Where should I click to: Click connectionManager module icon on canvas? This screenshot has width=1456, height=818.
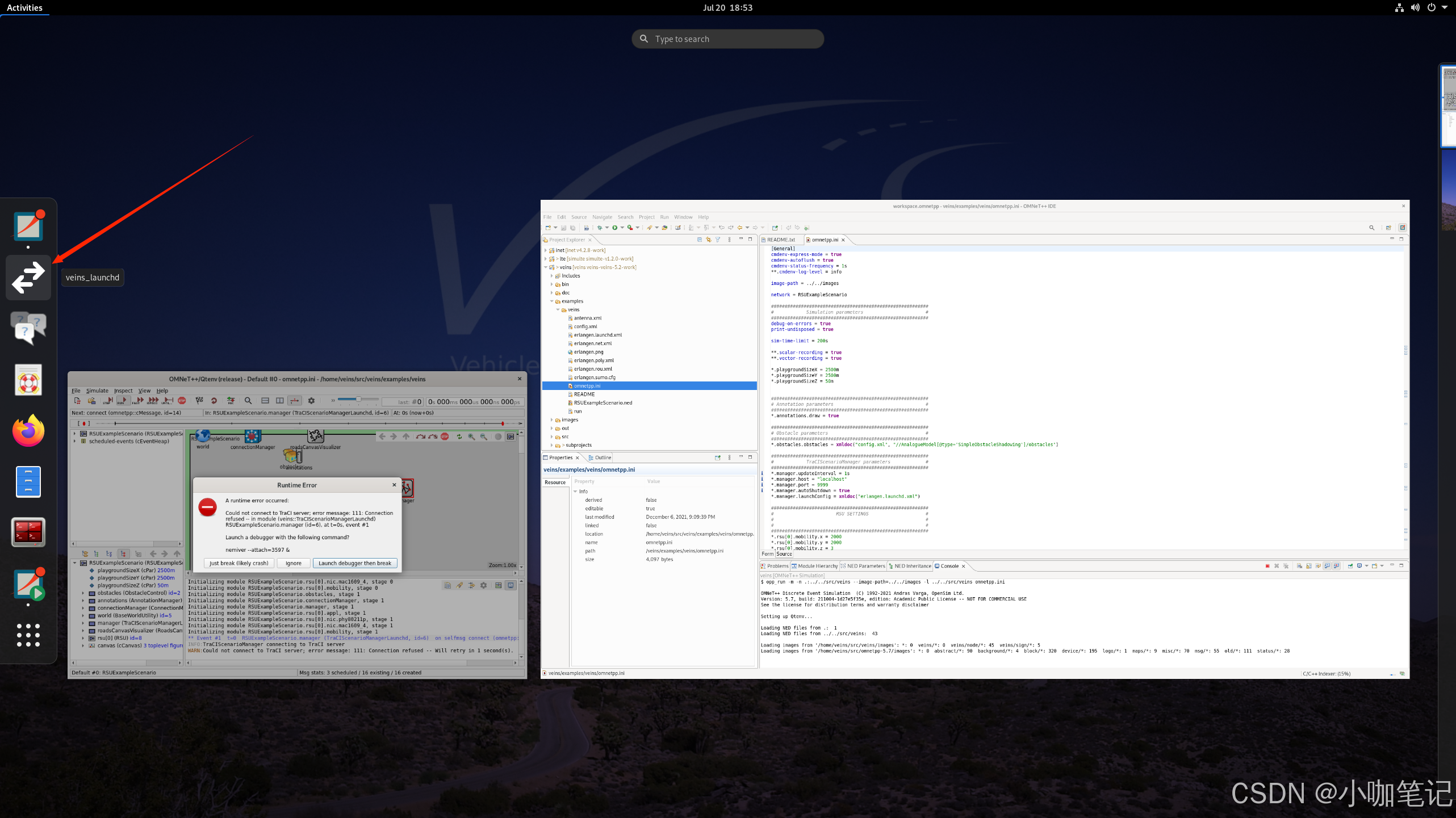253,436
